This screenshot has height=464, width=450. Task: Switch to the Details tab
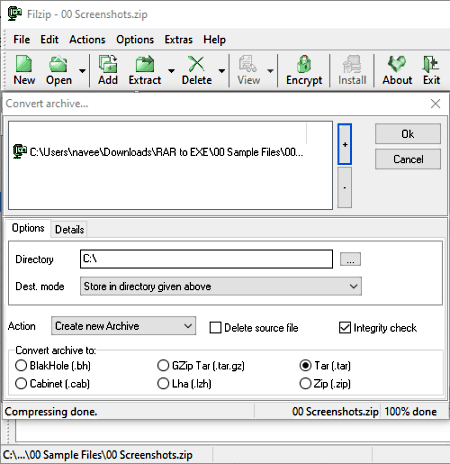pyautogui.click(x=69, y=229)
